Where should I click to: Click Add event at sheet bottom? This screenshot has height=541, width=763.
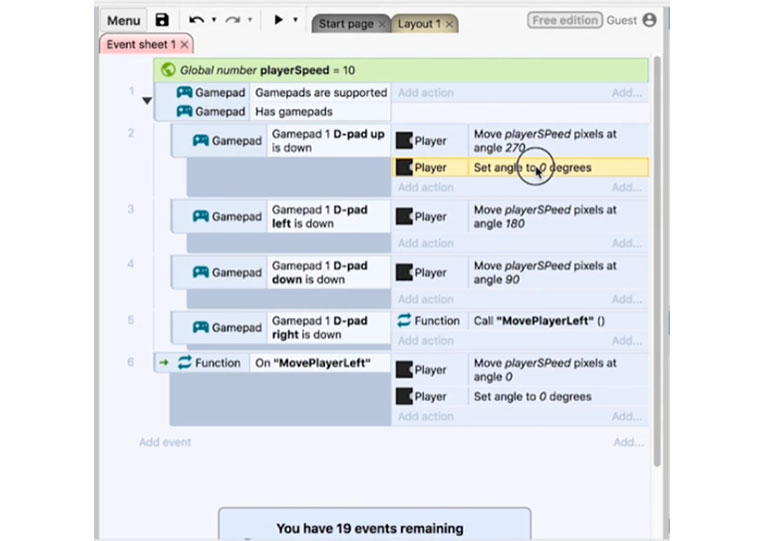[165, 442]
